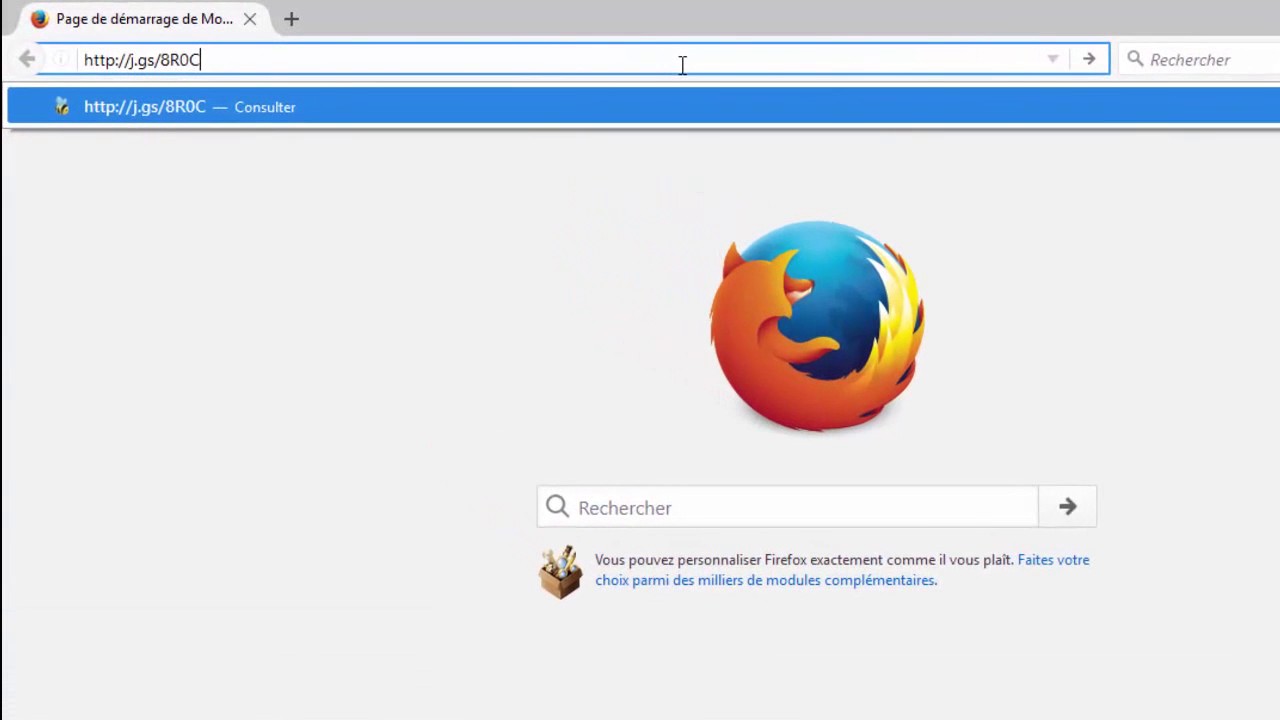1280x720 pixels.
Task: Click the add-ons toolbox icon
Action: 560,571
